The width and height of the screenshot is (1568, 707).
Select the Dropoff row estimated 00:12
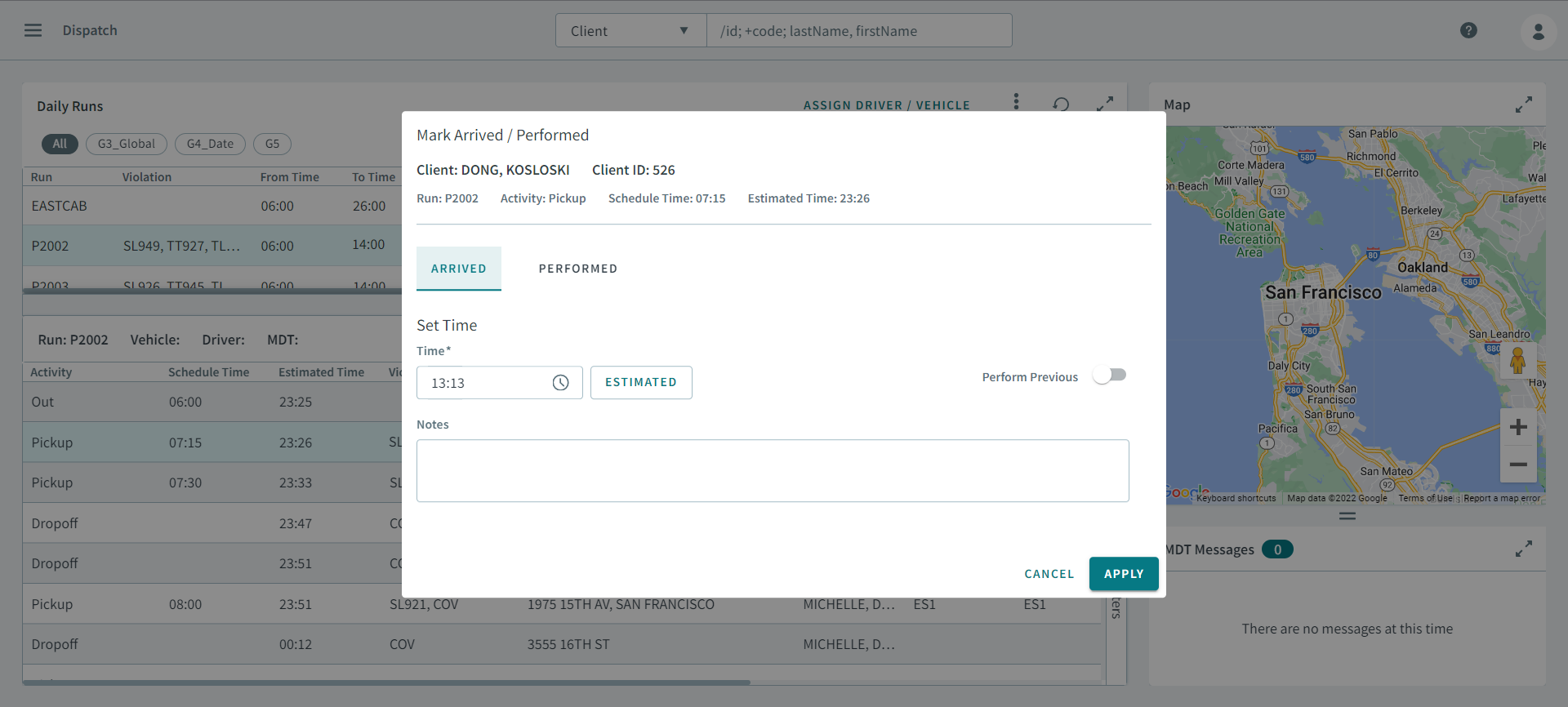562,644
